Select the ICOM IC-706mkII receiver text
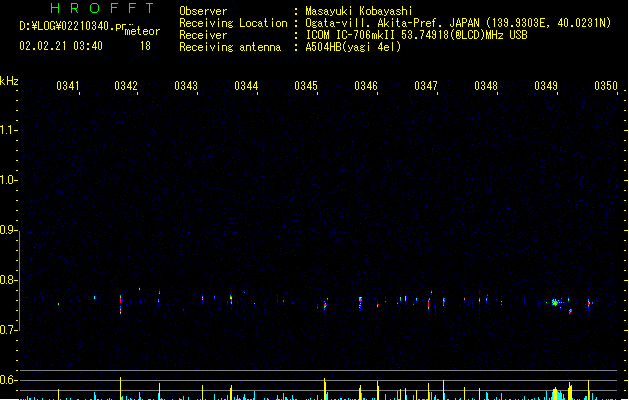Image resolution: width=629 pixels, height=400 pixels. pos(416,35)
